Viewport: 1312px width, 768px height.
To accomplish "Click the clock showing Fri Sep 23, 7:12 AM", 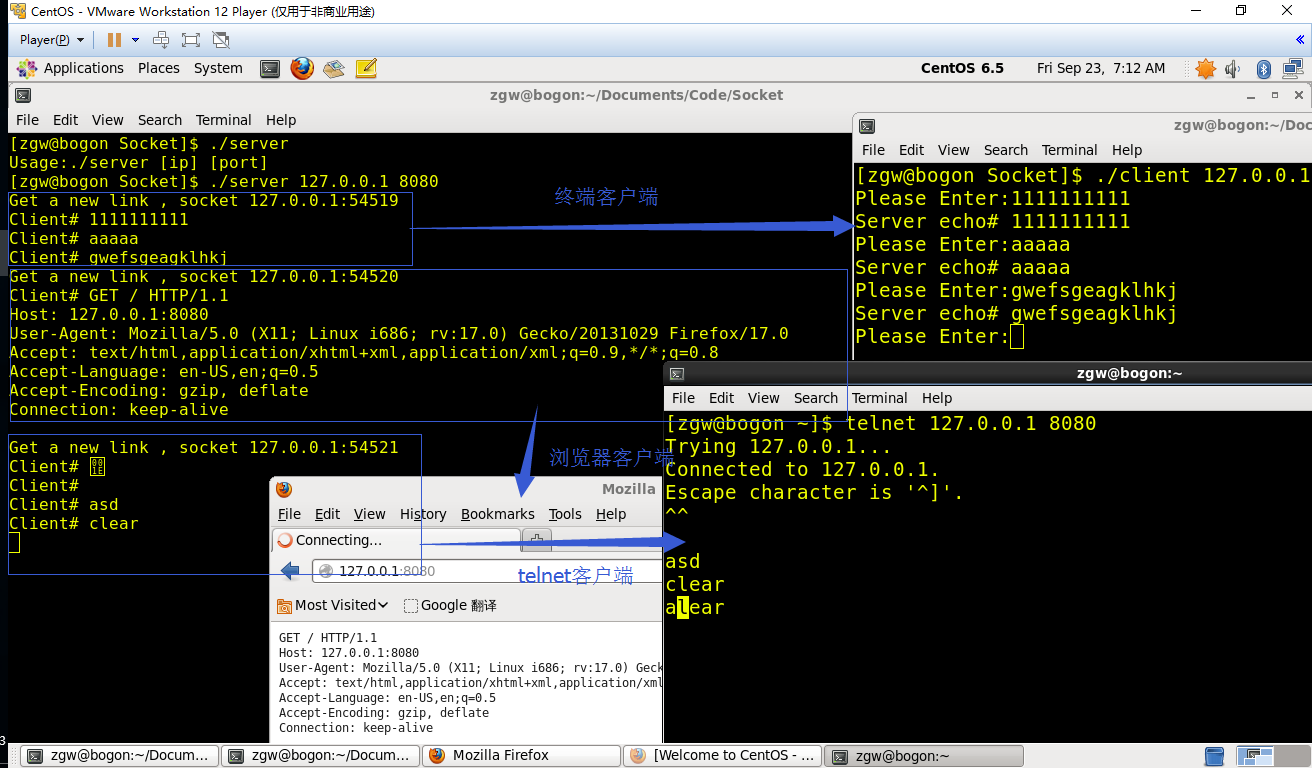I will click(1101, 68).
